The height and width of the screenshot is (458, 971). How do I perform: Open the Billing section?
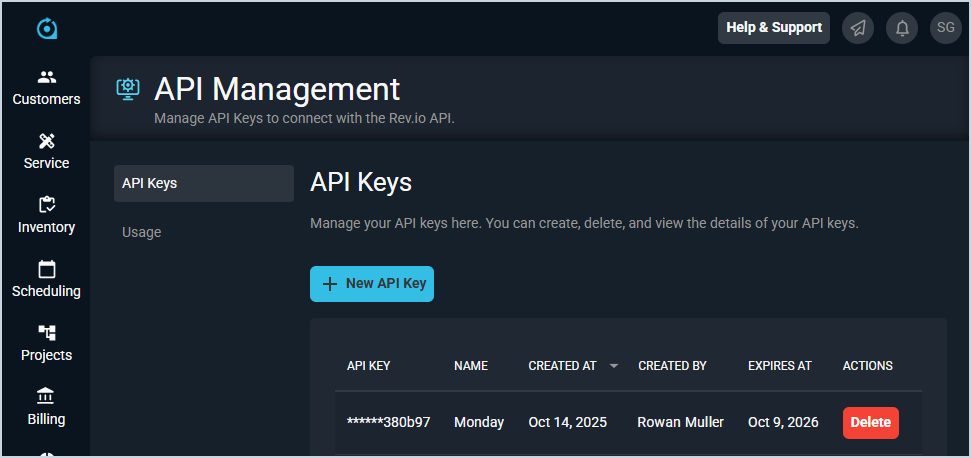click(46, 408)
